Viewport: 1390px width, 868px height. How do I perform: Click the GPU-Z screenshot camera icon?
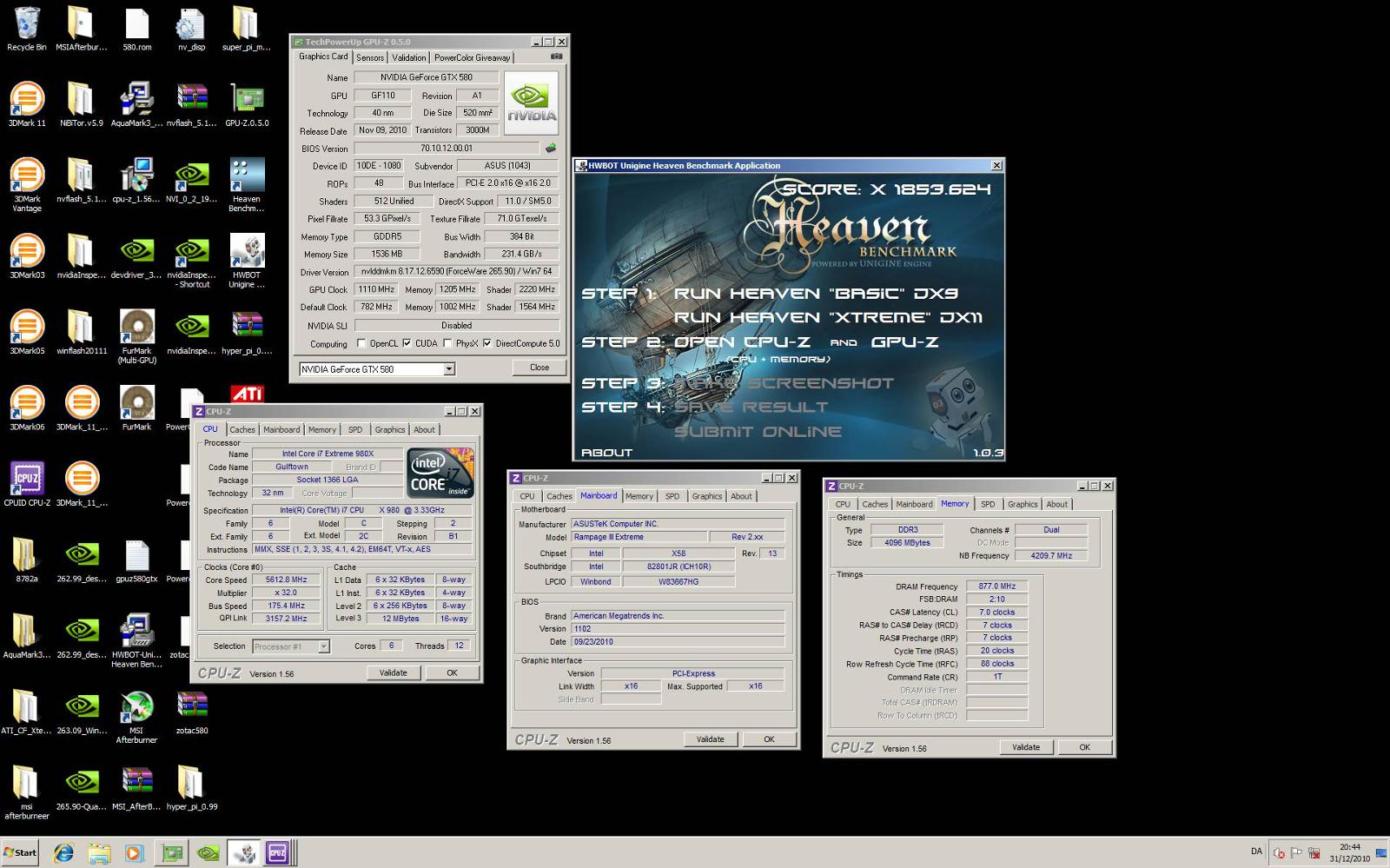pyautogui.click(x=556, y=56)
